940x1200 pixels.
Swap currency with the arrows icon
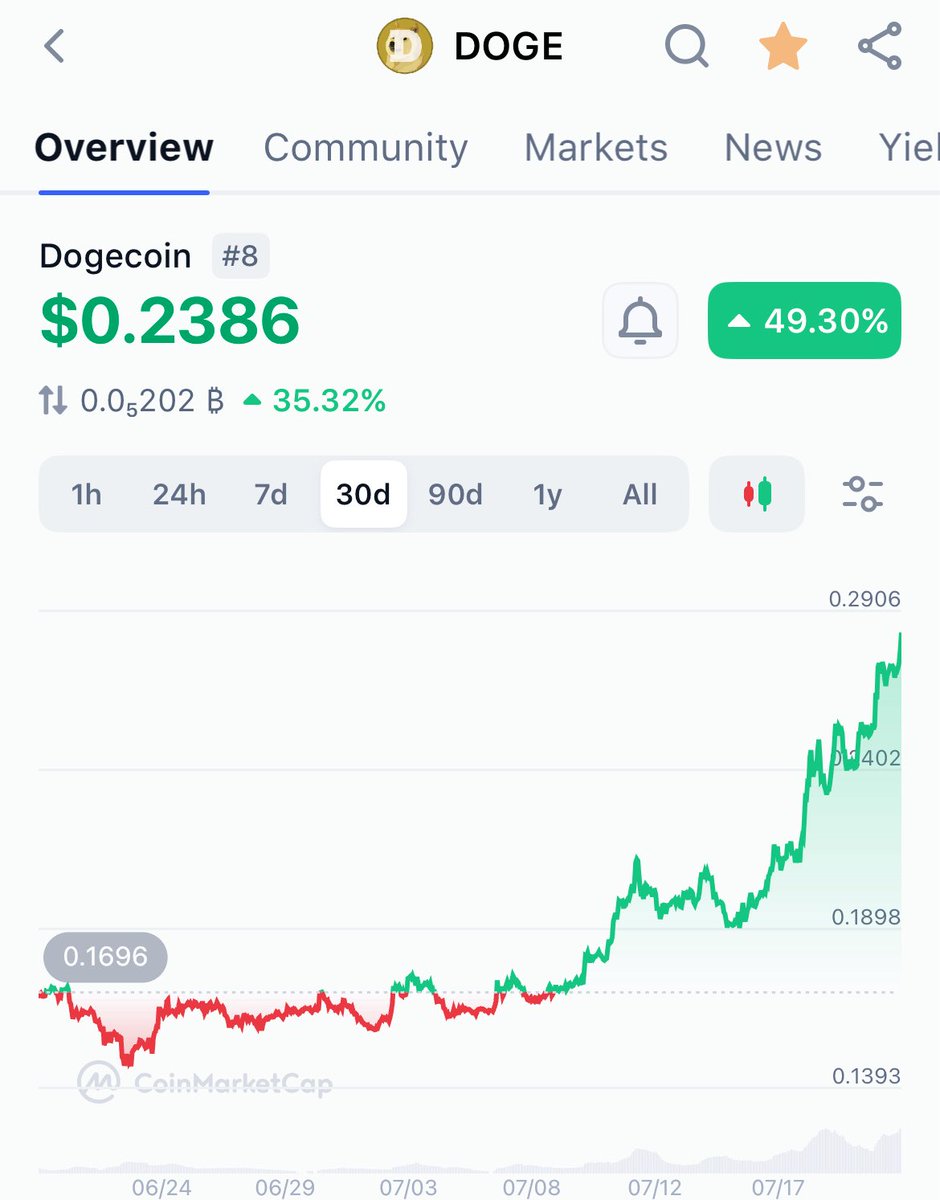(53, 402)
